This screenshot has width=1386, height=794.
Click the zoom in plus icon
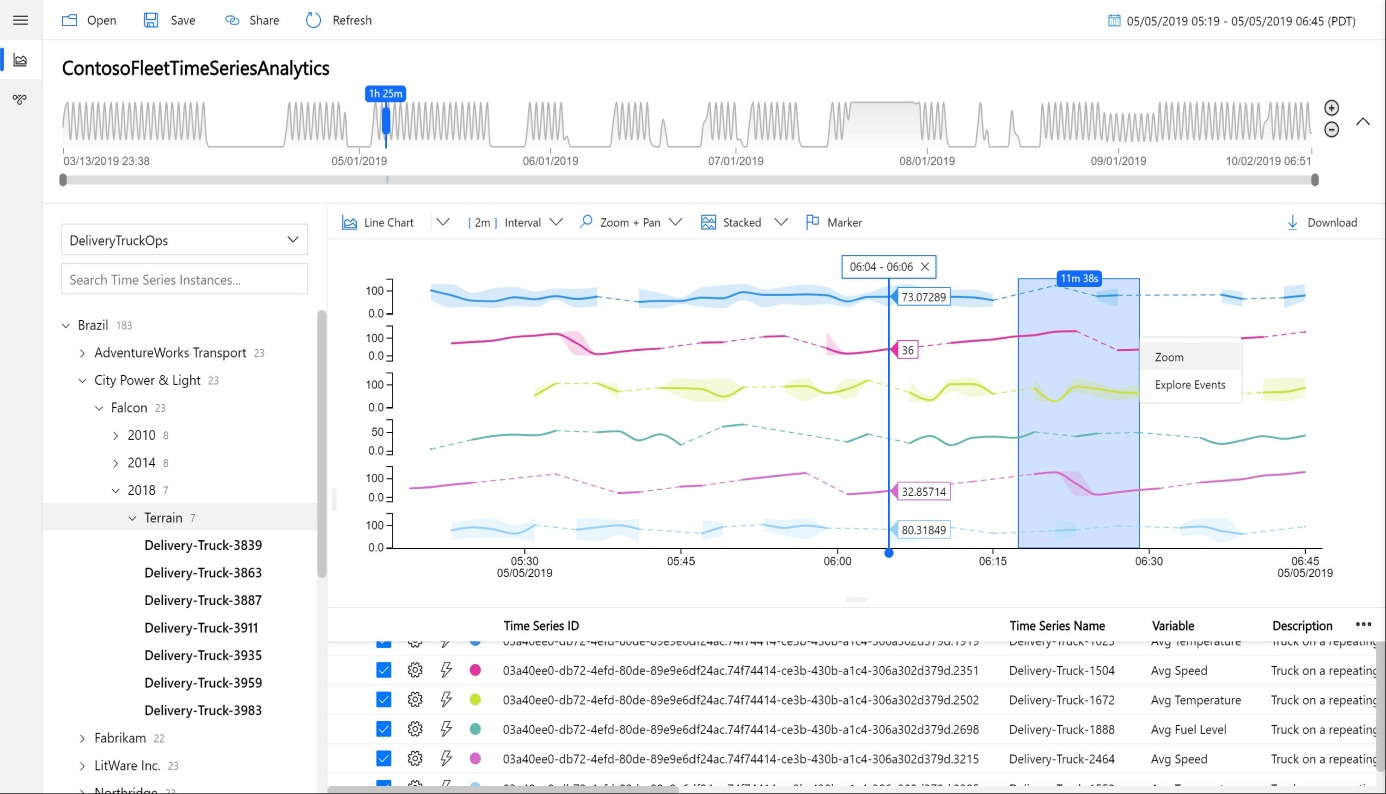click(x=1331, y=108)
